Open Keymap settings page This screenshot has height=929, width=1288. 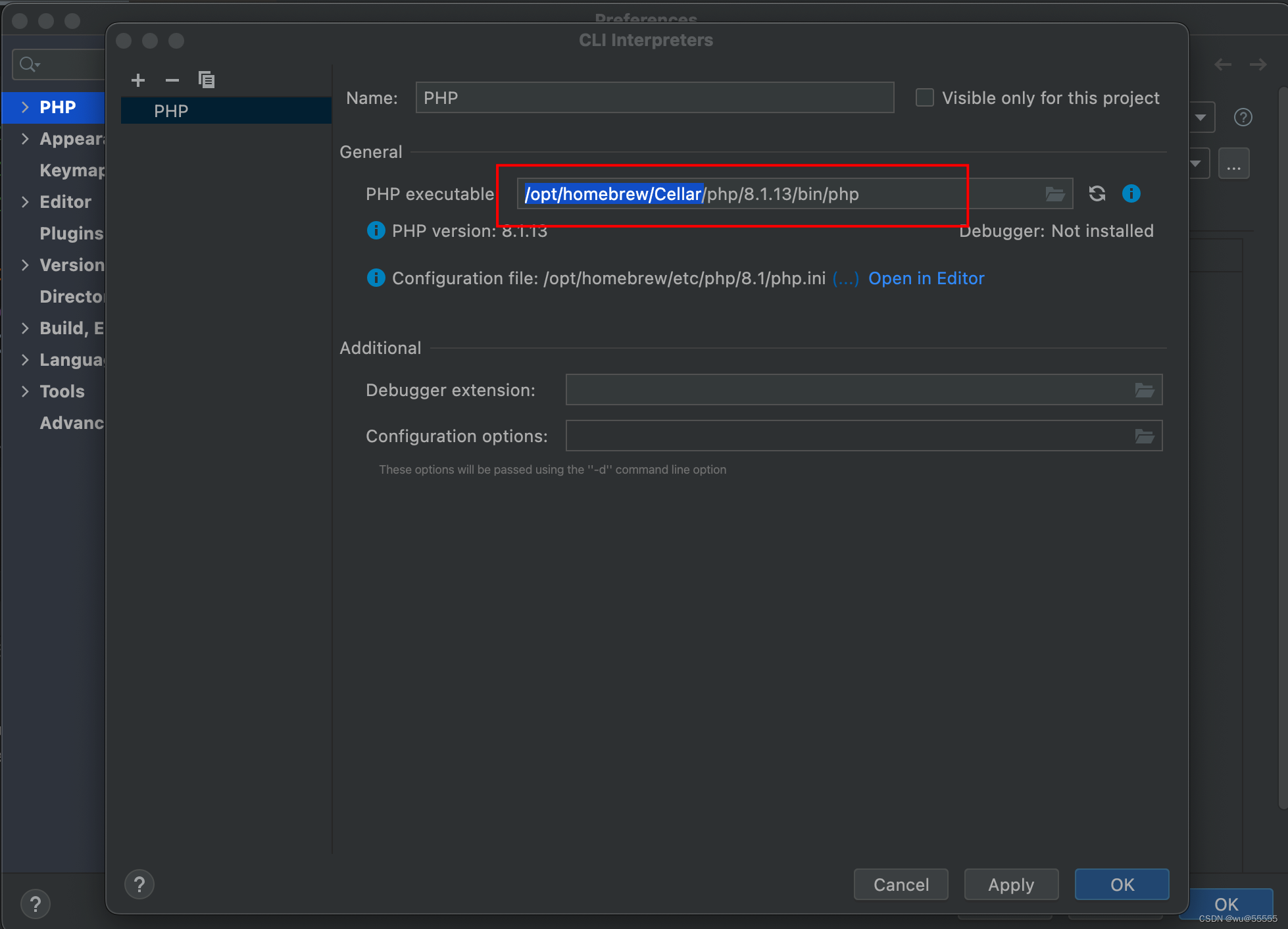coord(71,170)
